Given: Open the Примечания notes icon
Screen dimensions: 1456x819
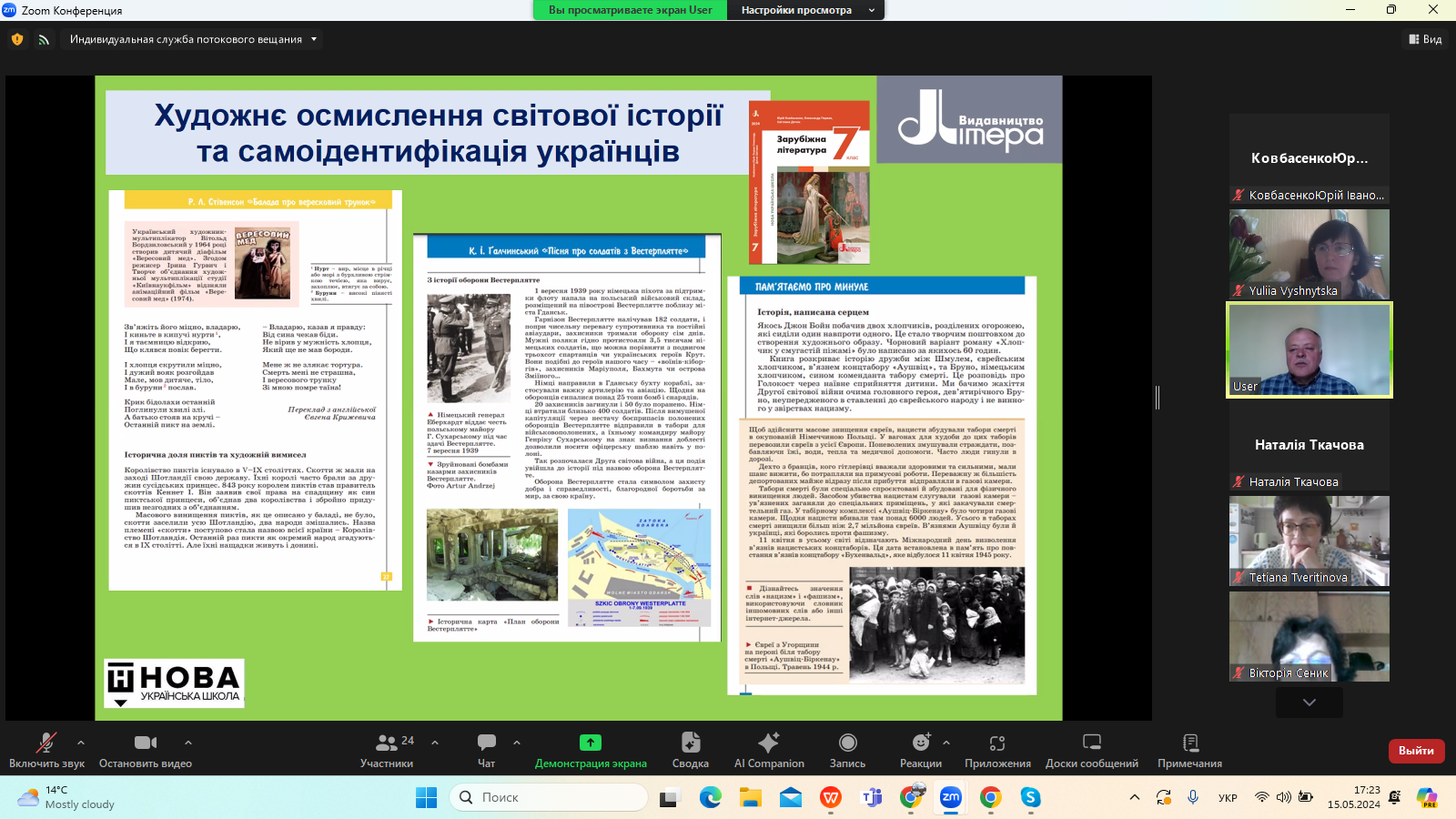Looking at the screenshot, I should click(1189, 743).
